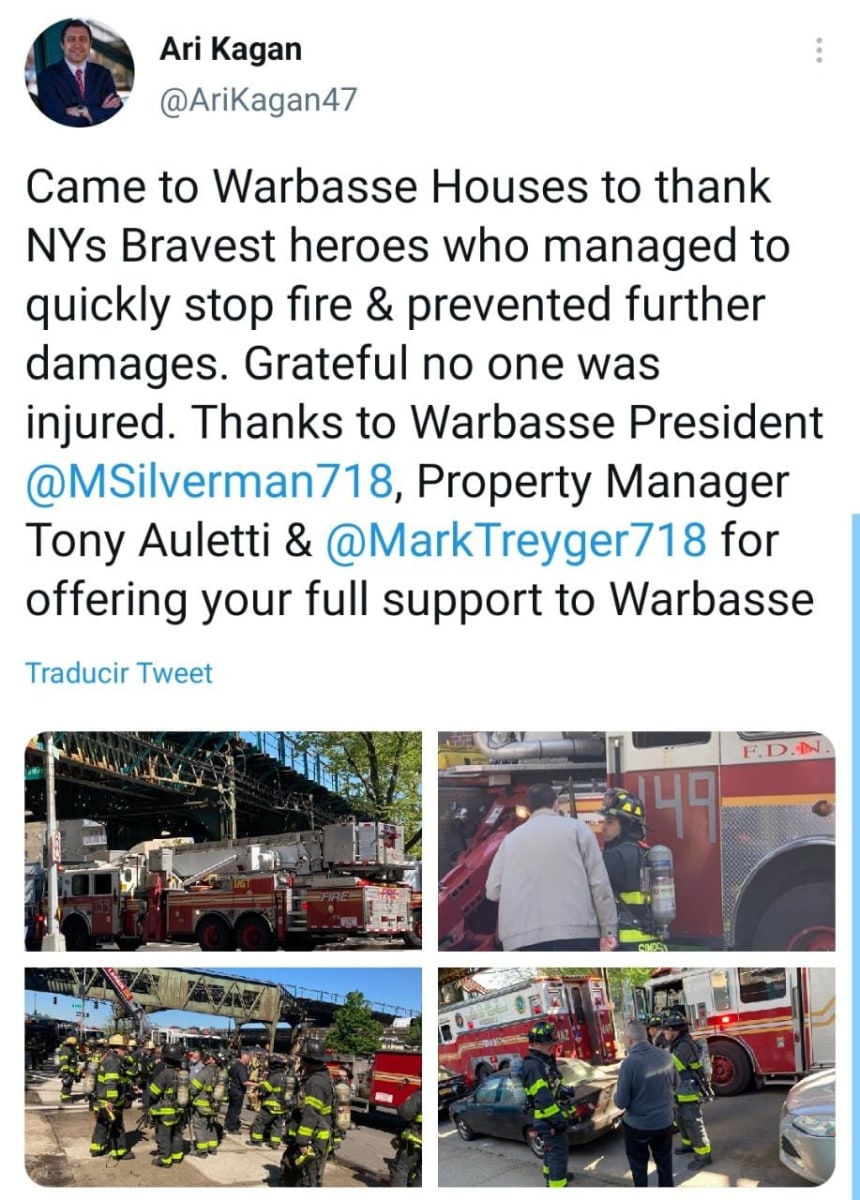
Task: Open the @MarkTreyger718 mention
Action: 516,541
